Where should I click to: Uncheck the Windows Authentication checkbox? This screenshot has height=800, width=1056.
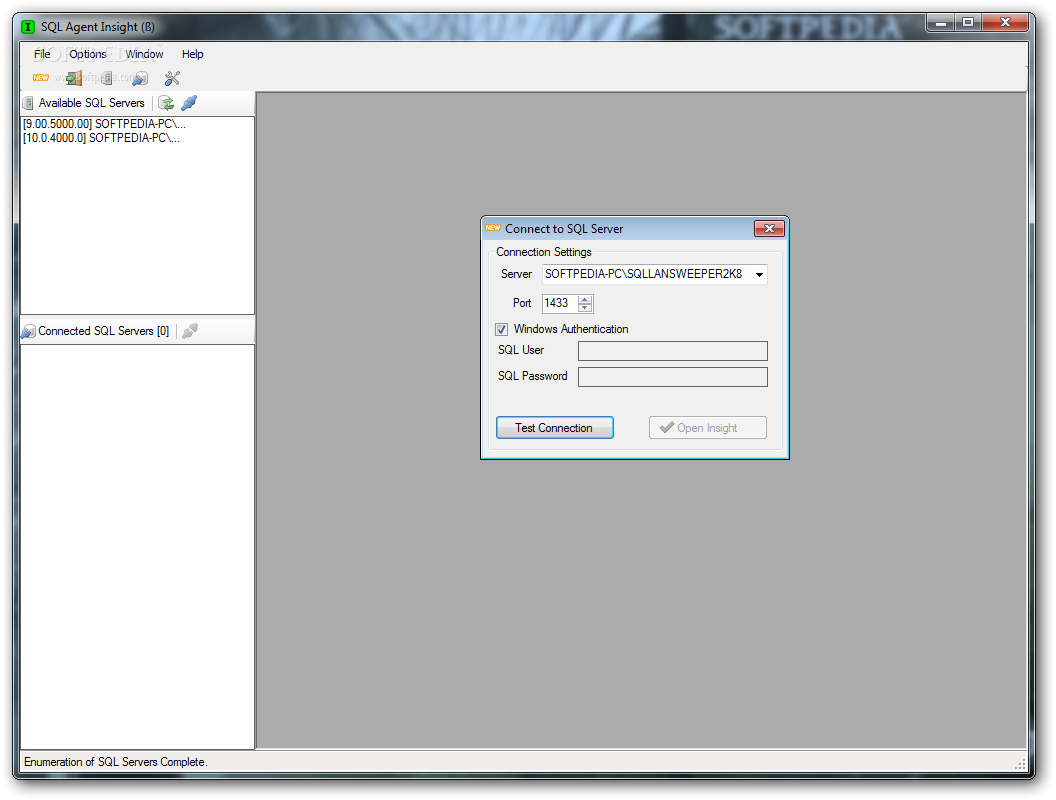click(x=502, y=329)
